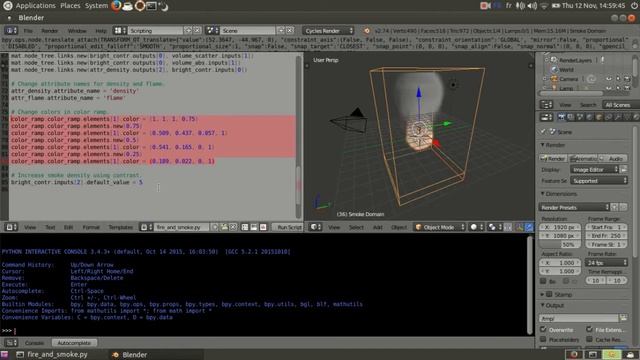Image resolution: width=640 pixels, height=360 pixels.
Task: Open the 3D viewport editor type icon
Action: (x=316, y=227)
